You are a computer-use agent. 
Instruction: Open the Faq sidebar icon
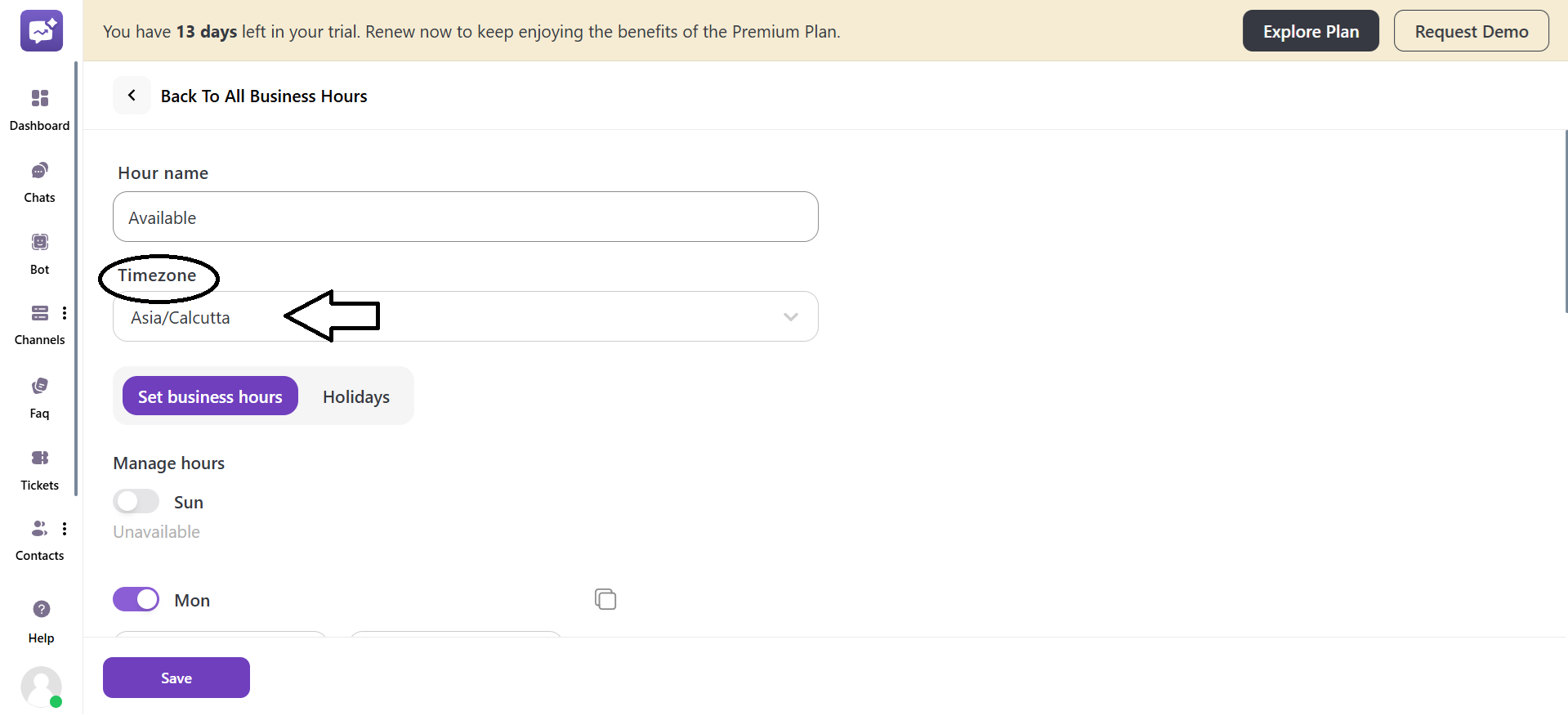click(x=39, y=387)
